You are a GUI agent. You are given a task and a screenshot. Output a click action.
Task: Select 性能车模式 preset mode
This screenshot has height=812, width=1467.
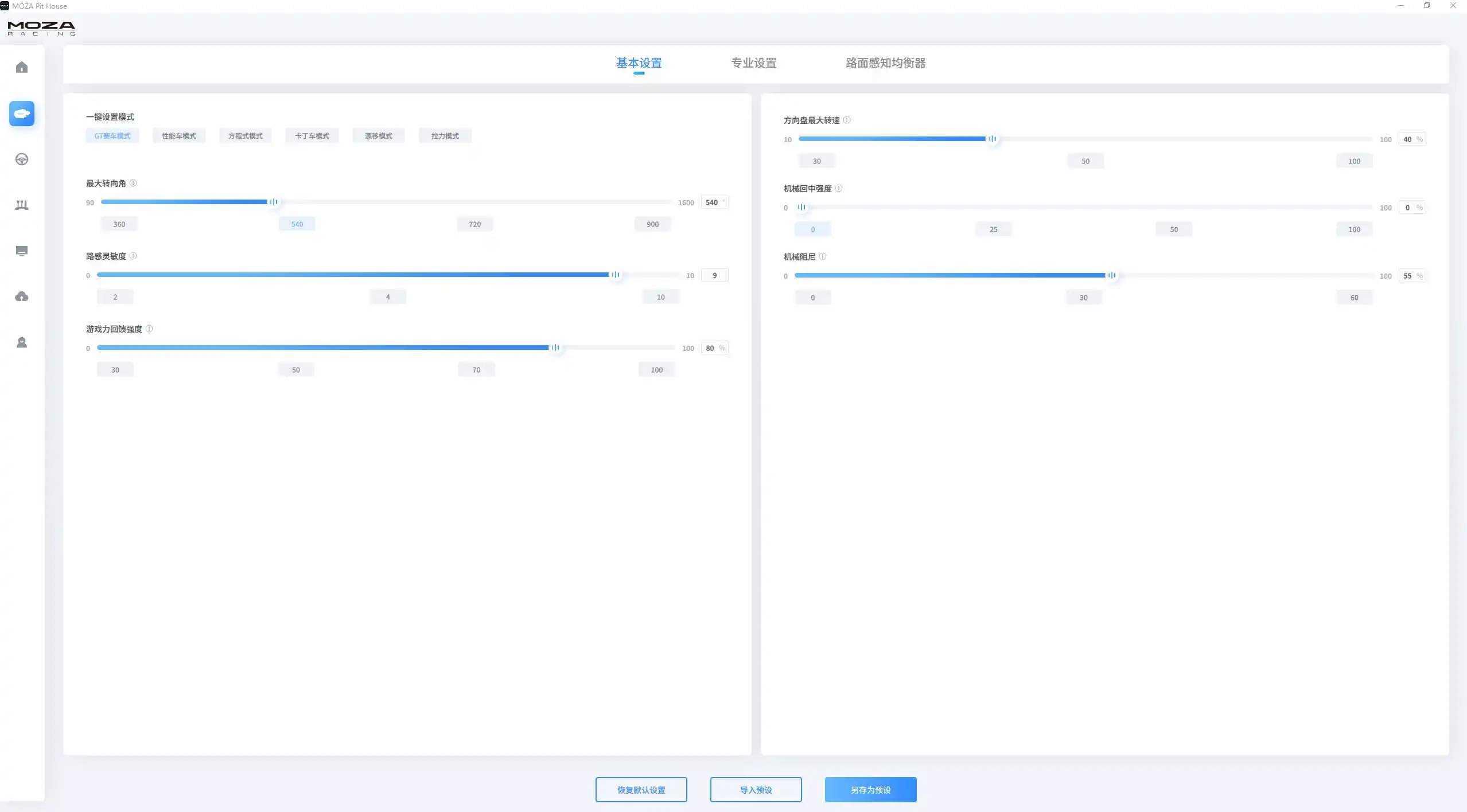178,136
